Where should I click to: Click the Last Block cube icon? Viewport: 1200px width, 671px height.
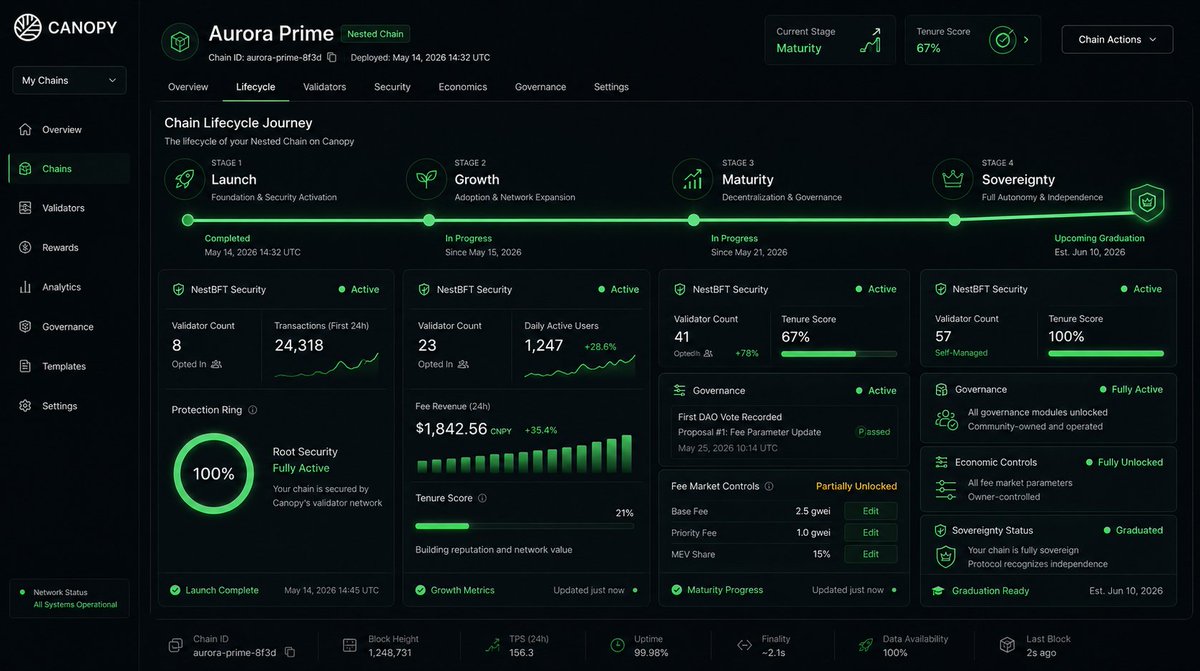click(x=1008, y=646)
